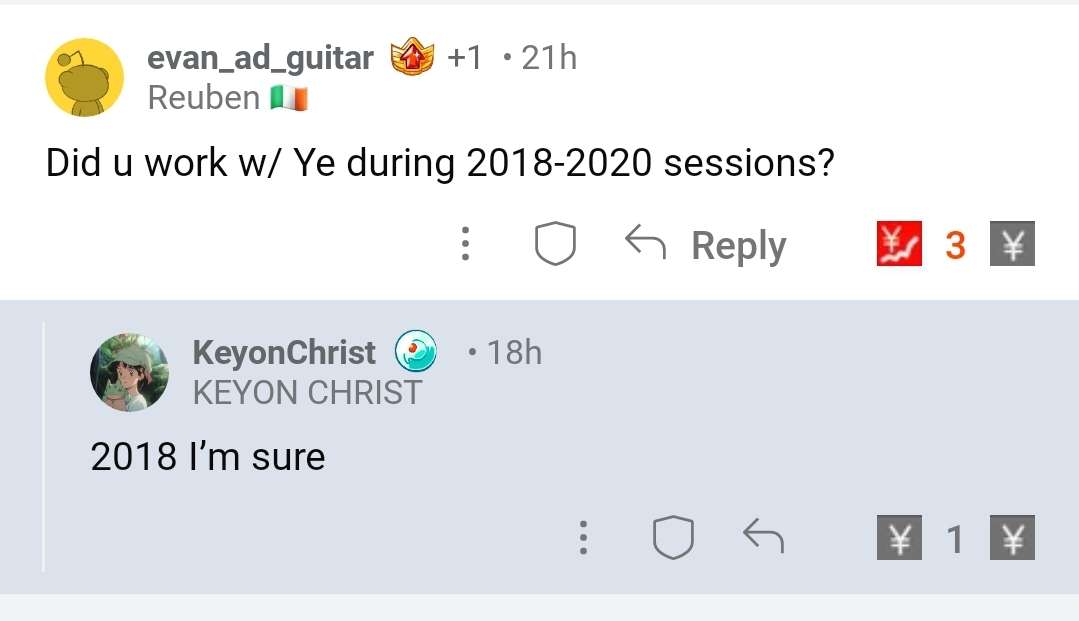Viewport: 1079px width, 621px height.
Task: Tap KeyonChrist's profile picture
Action: (129, 372)
